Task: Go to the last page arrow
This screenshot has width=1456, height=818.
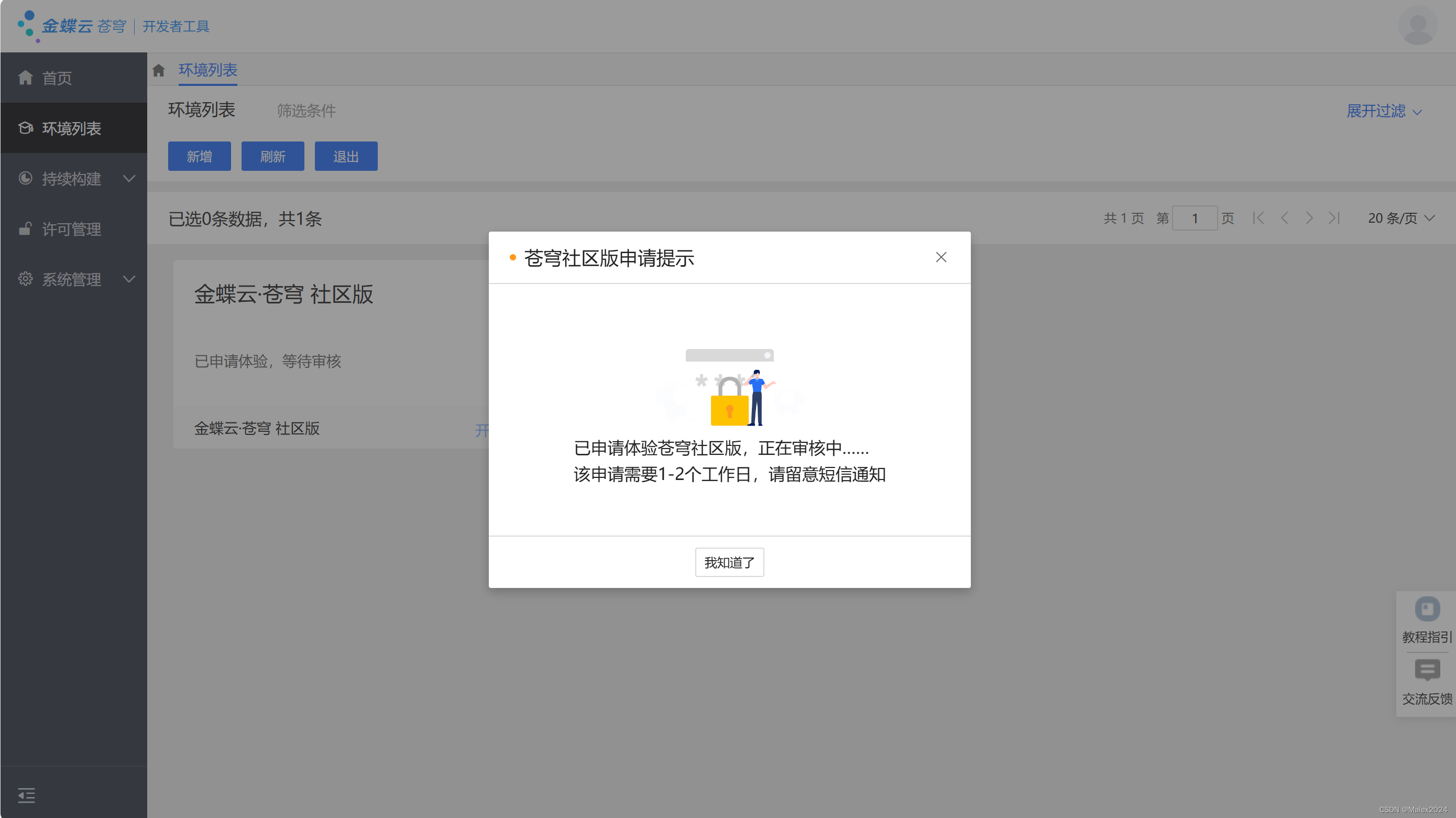Action: pos(1334,218)
